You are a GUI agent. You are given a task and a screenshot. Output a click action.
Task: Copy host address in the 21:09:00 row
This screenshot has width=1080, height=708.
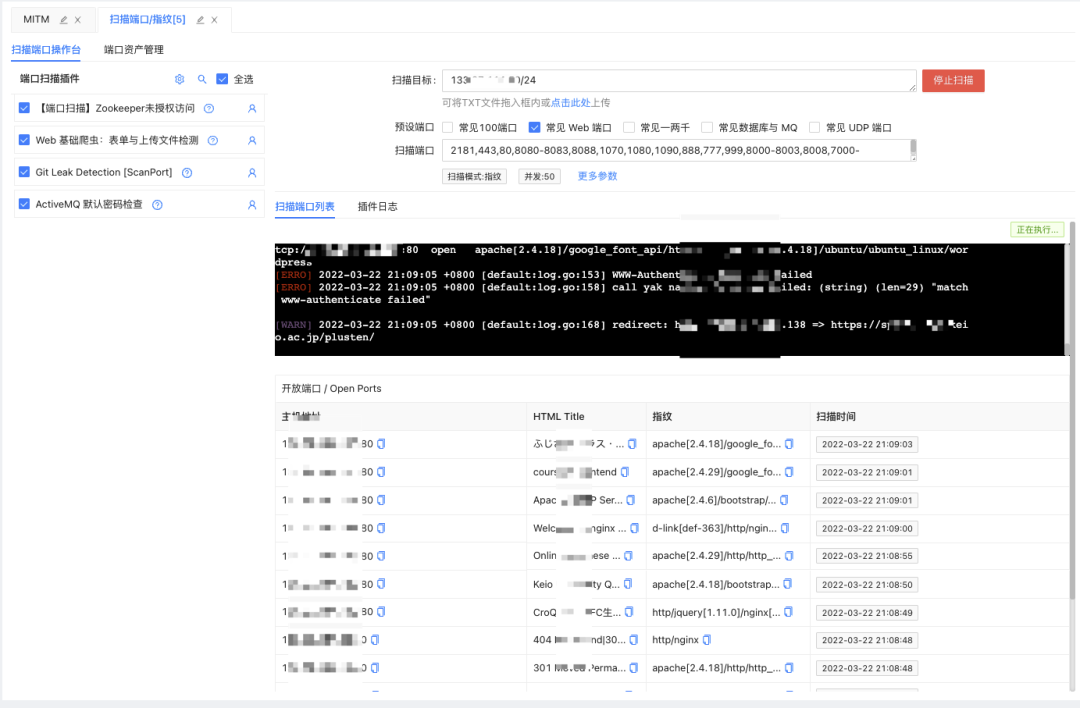click(381, 528)
